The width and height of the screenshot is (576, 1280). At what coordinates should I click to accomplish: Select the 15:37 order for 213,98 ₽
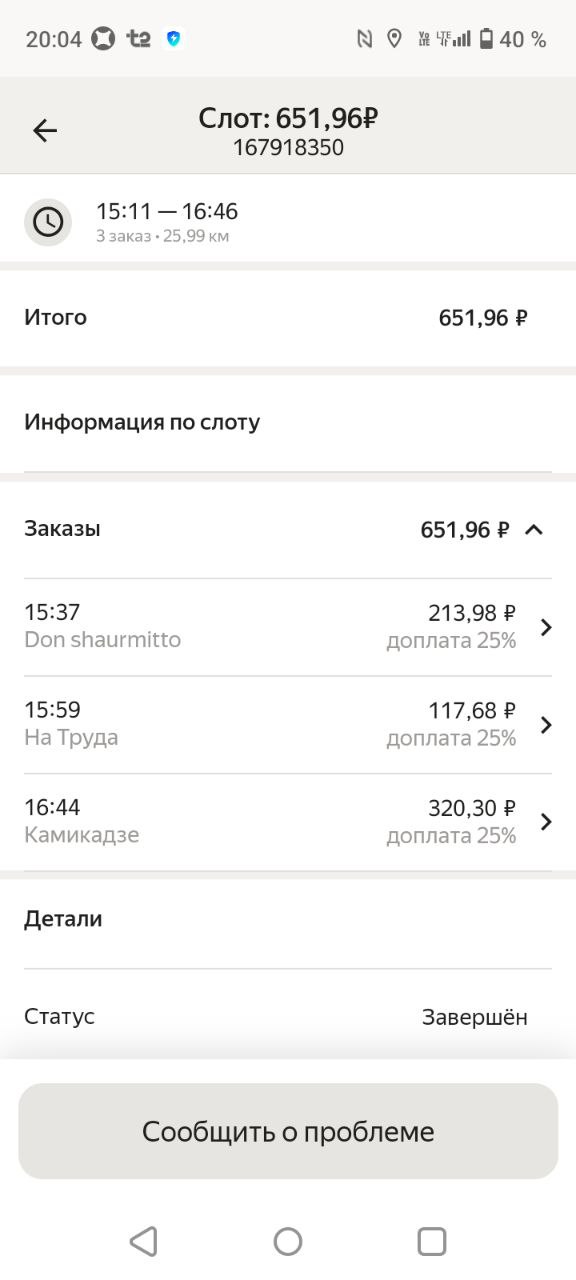click(288, 627)
